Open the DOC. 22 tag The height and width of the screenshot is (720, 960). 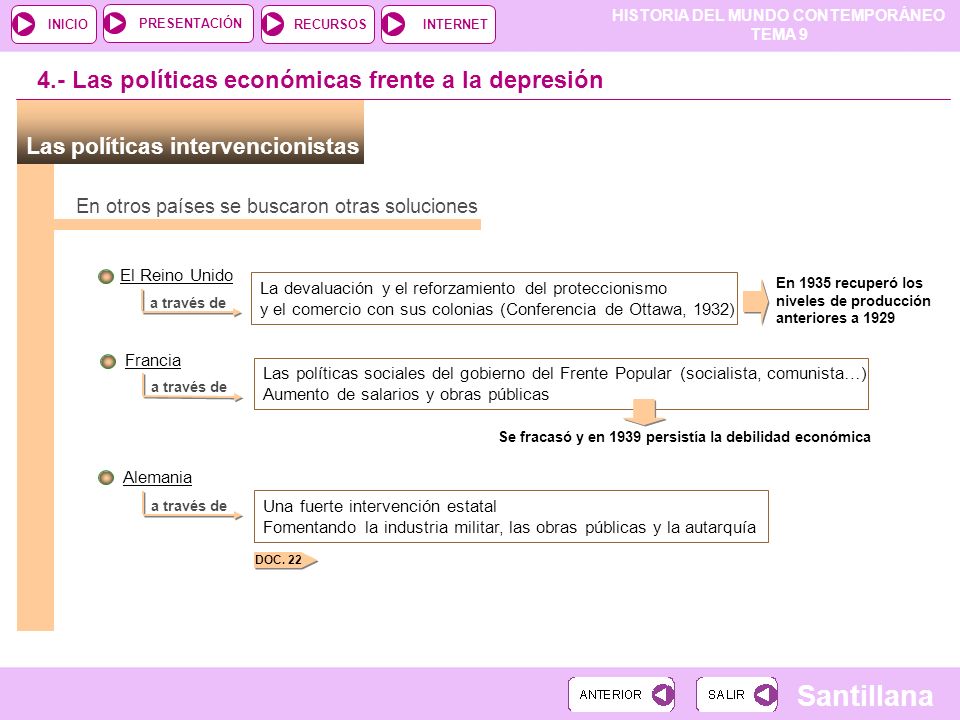click(285, 560)
